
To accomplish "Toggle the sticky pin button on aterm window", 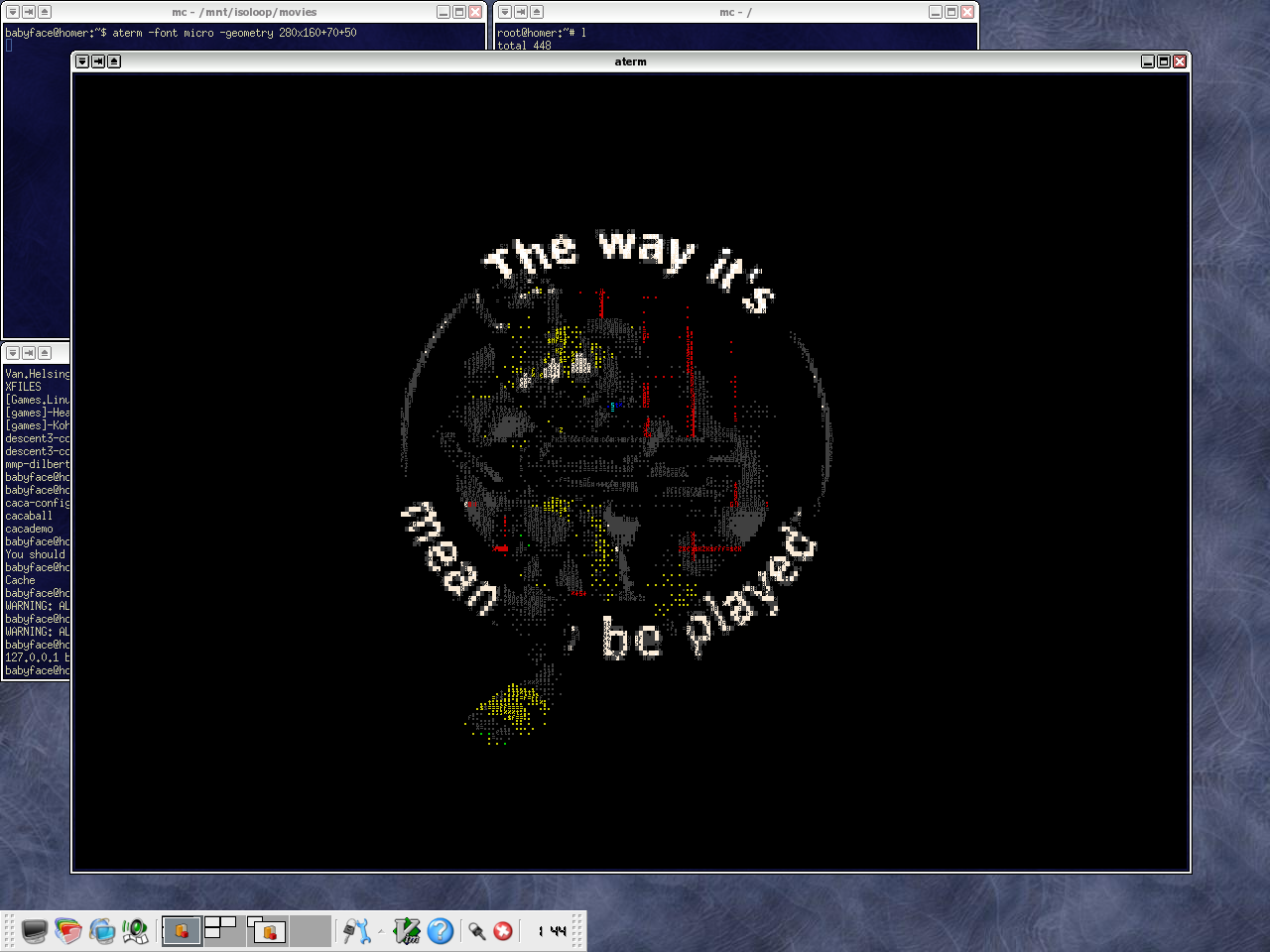I will pyautogui.click(x=98, y=61).
